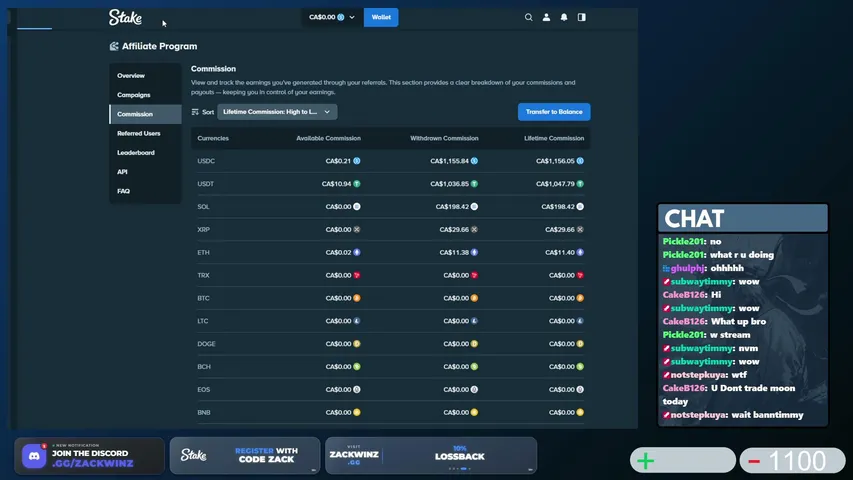Screen dimensions: 853x480
Task: Click Join the Discord banner
Action: coord(89,456)
